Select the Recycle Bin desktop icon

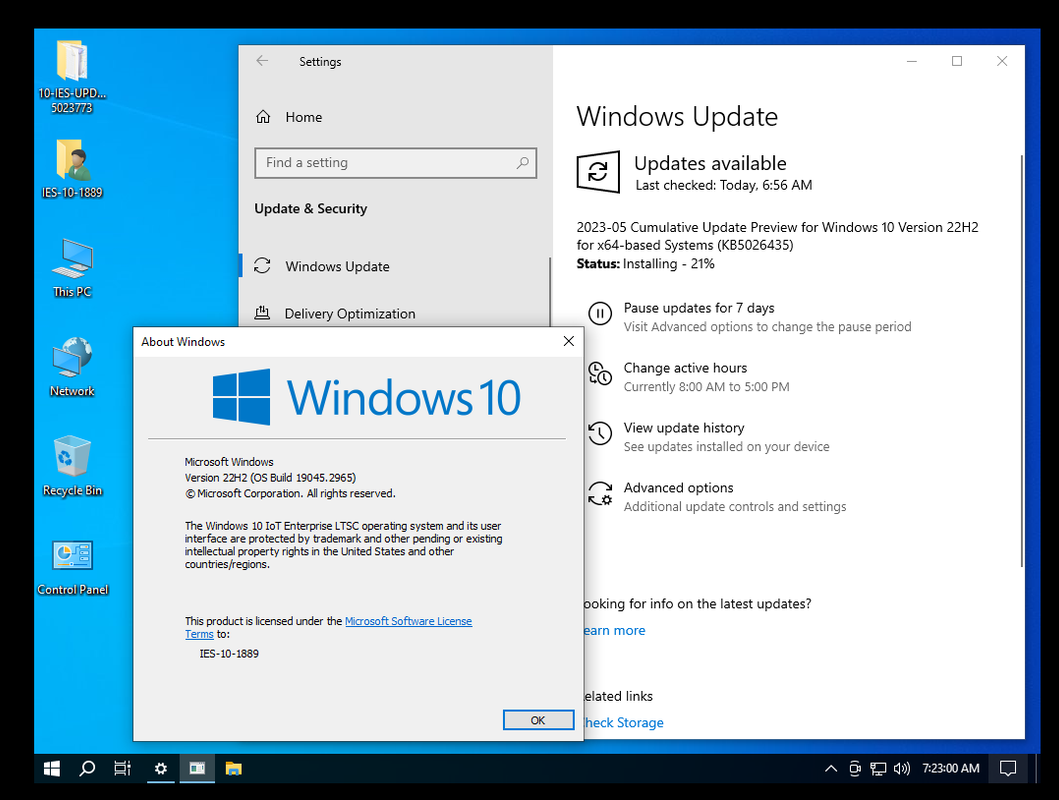coord(72,466)
